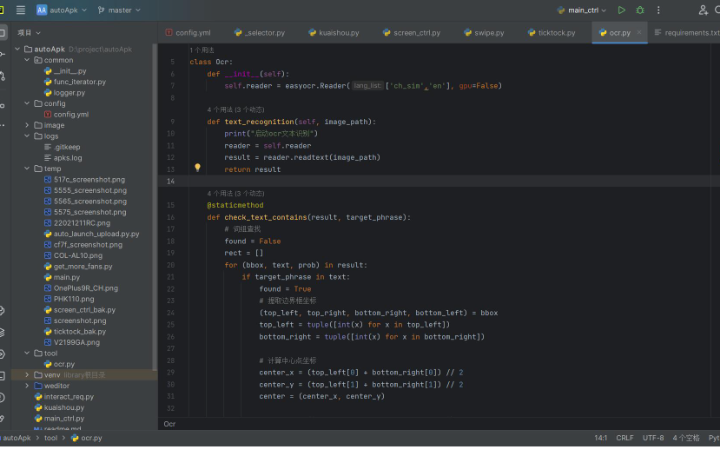
Task: Place cursor on empty line 14
Action: (439, 181)
